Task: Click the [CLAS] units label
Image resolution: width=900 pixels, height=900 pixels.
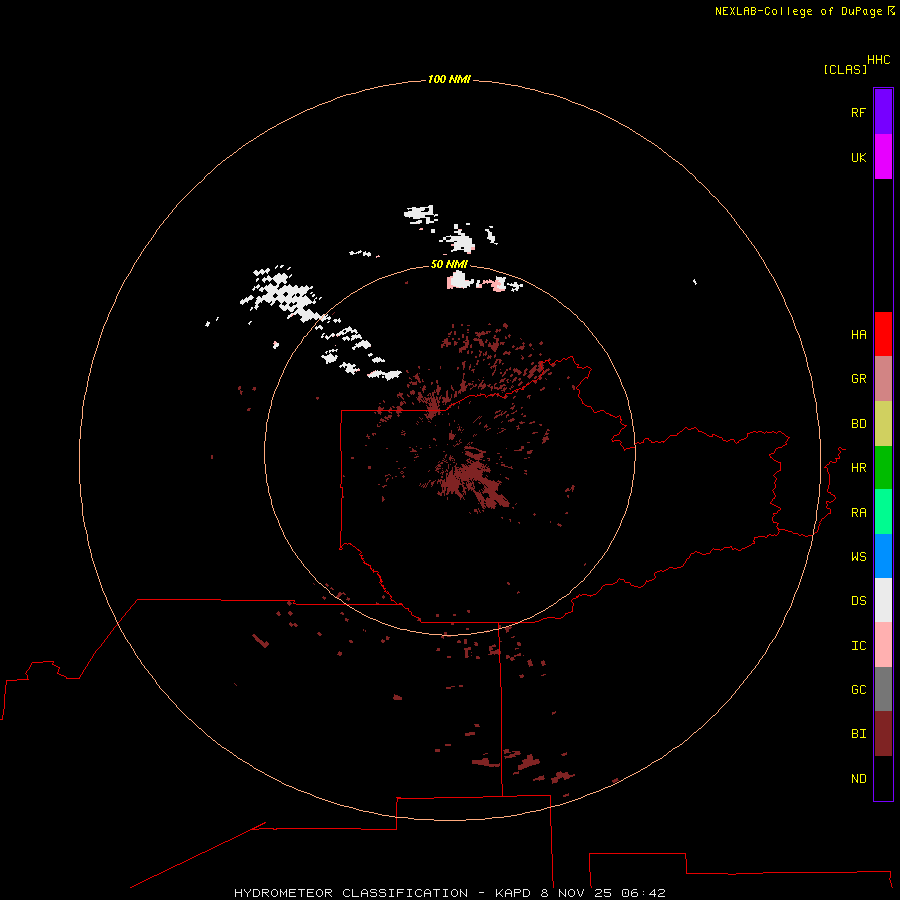Action: tap(845, 69)
